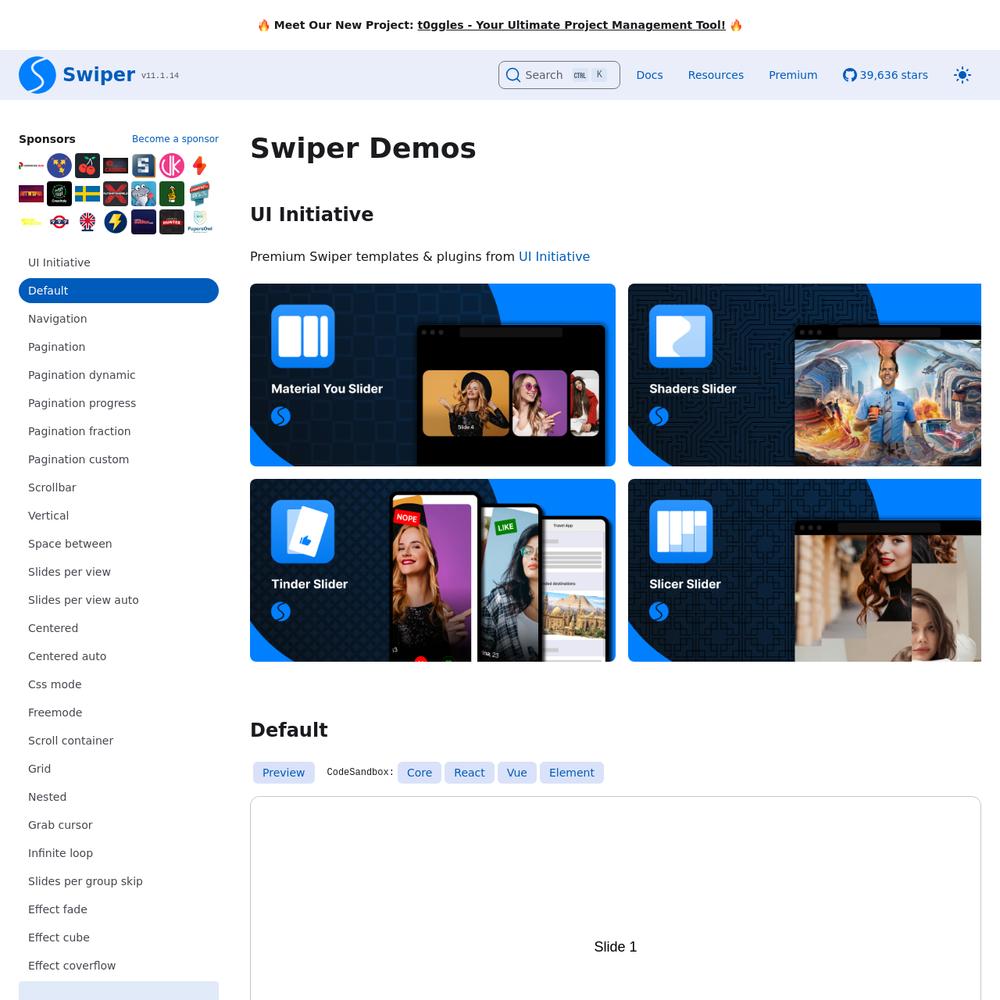Open the Tinder Slider phone mockups preview

tap(499, 577)
